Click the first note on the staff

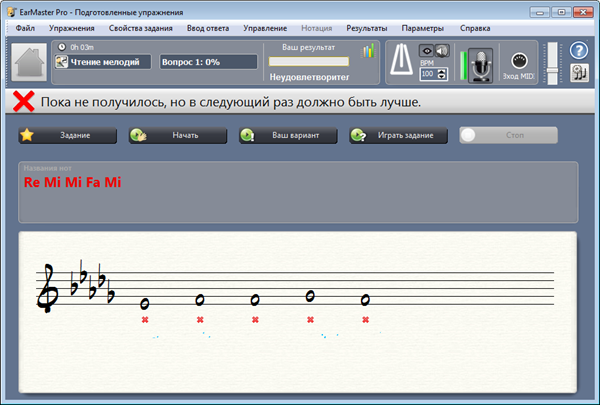145,304
